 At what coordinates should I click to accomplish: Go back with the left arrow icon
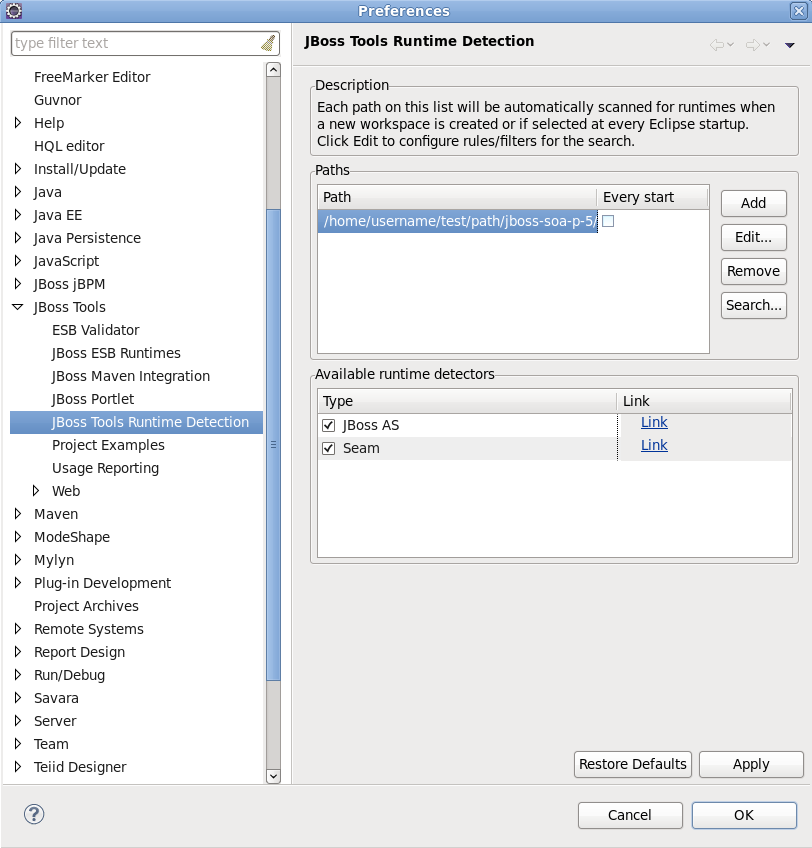pos(717,45)
